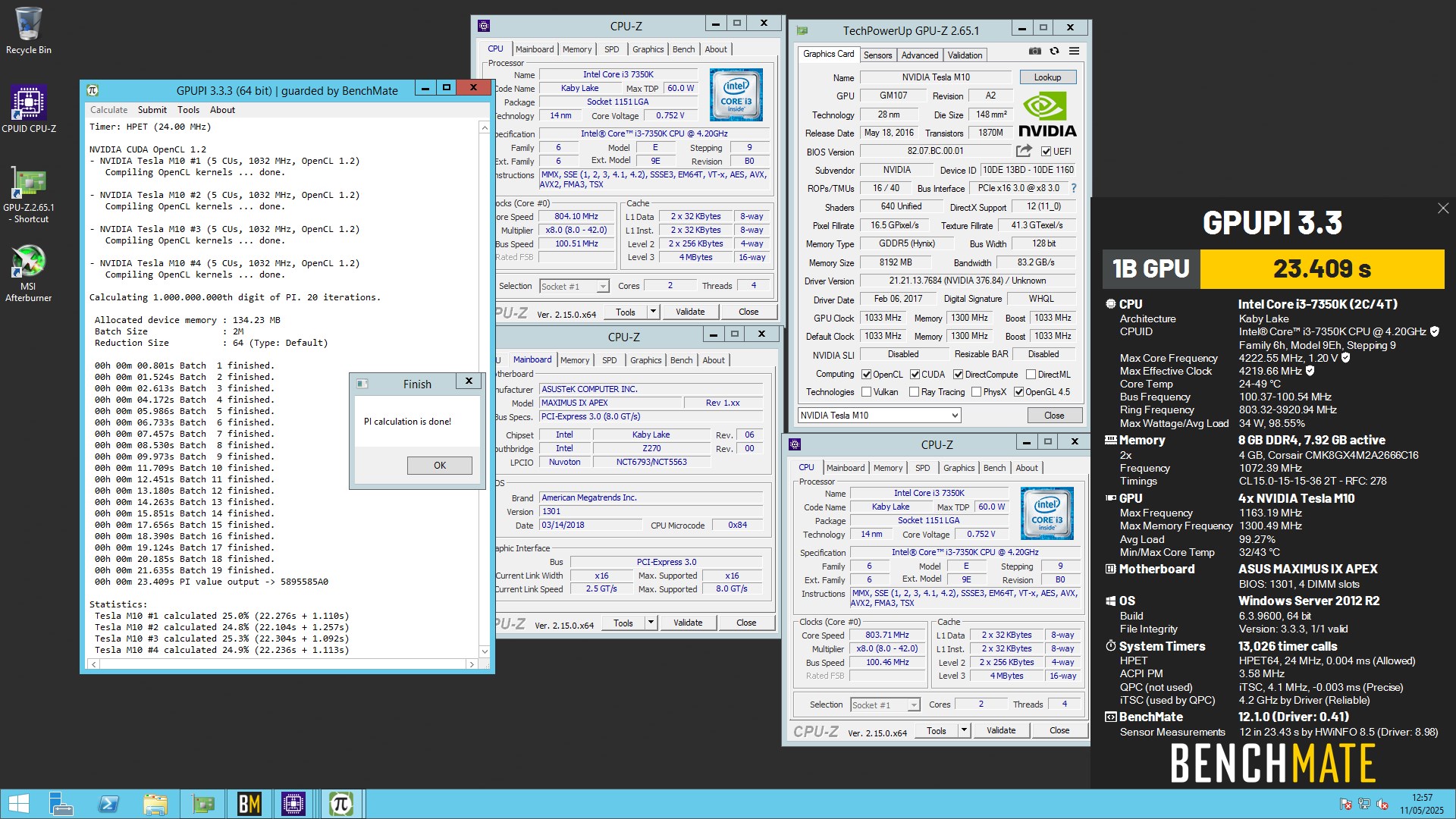This screenshot has height=819, width=1456.
Task: Click the GPUPI scrollbar up arrow
Action: 485,127
